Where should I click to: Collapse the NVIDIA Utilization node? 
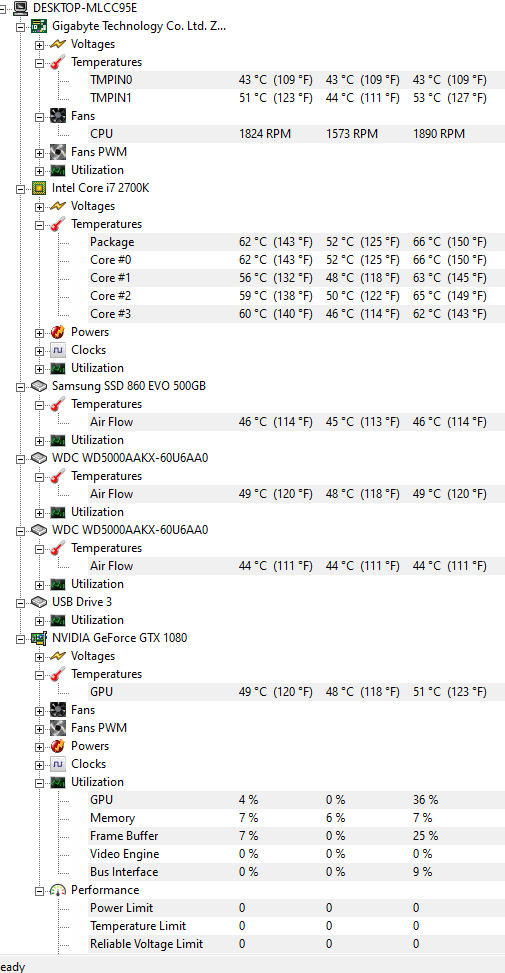tap(40, 782)
